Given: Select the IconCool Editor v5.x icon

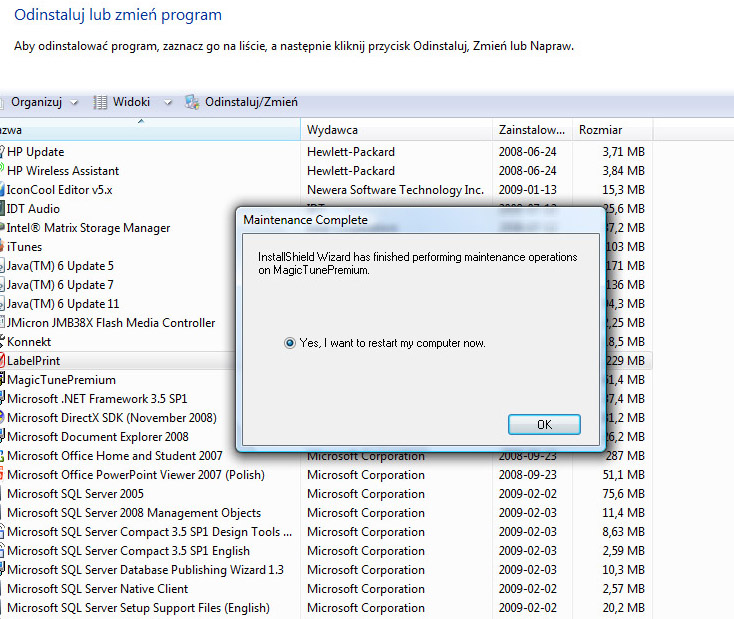Looking at the screenshot, I should 2,190.
